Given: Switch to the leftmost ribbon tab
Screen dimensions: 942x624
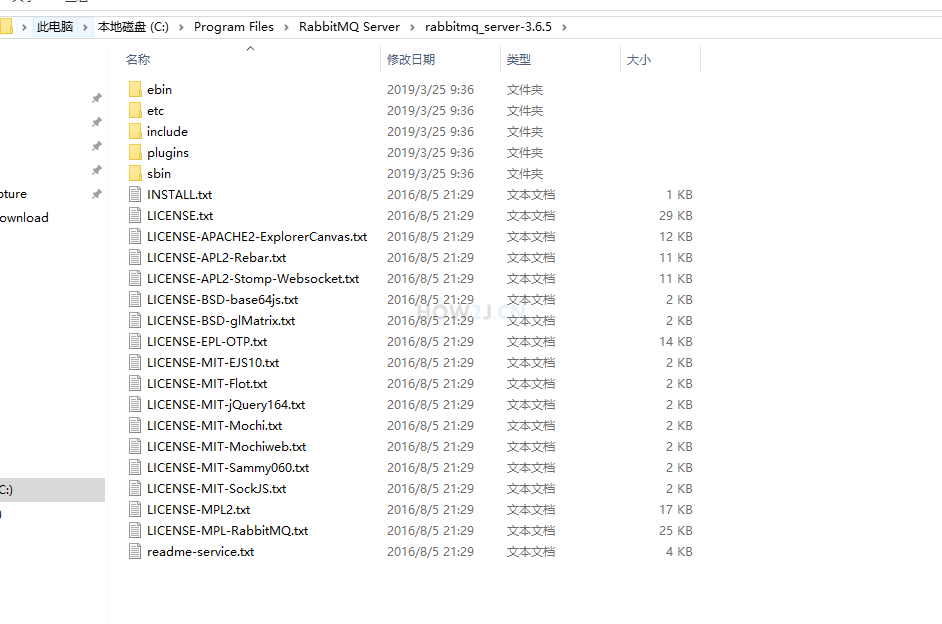Looking at the screenshot, I should point(20,3).
